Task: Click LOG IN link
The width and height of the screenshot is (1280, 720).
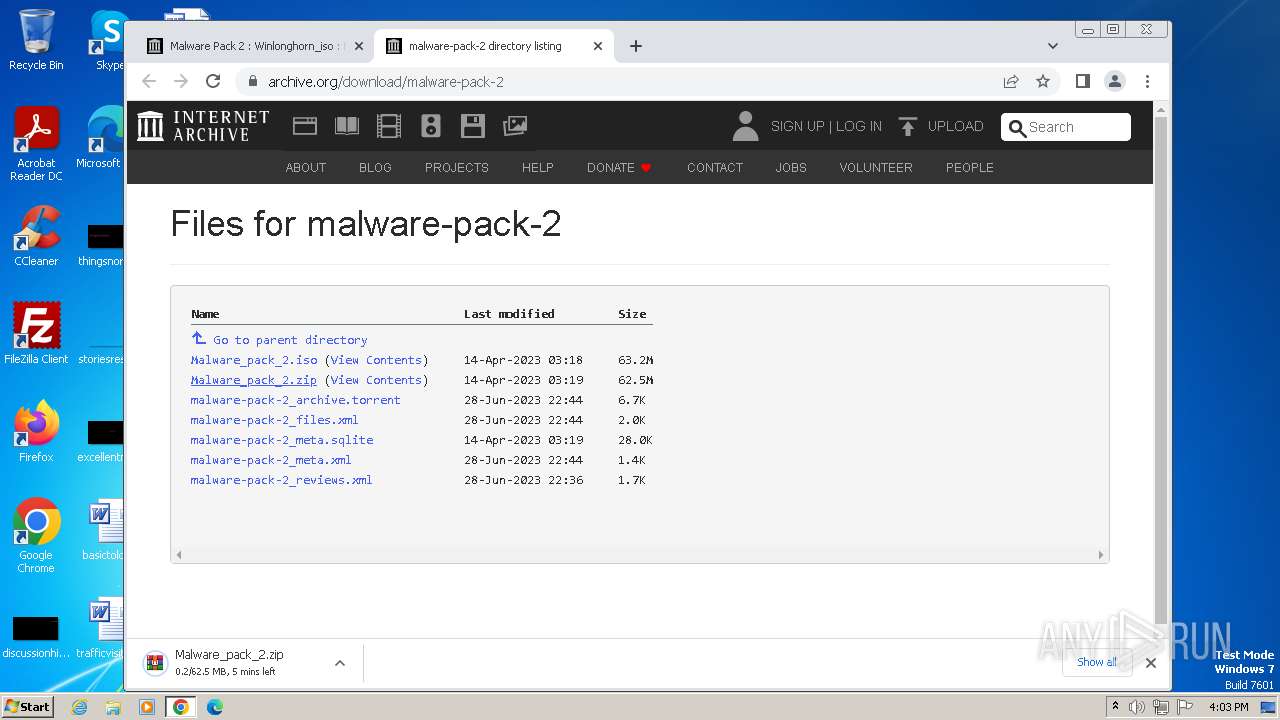Action: tap(859, 126)
